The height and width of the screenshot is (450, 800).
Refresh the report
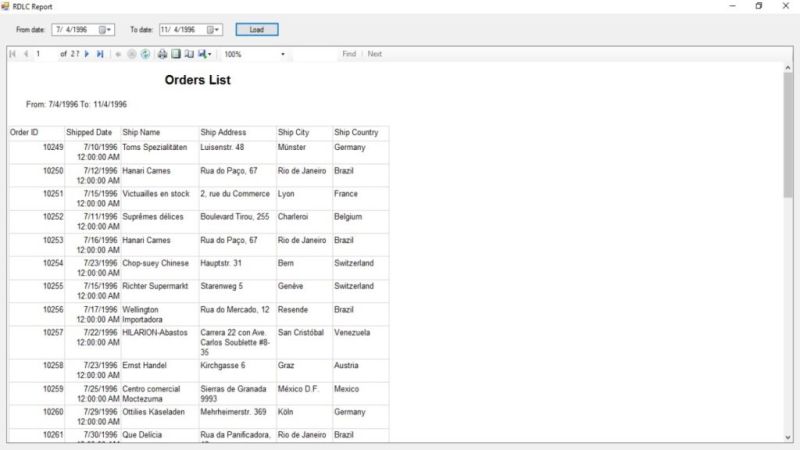(x=145, y=54)
